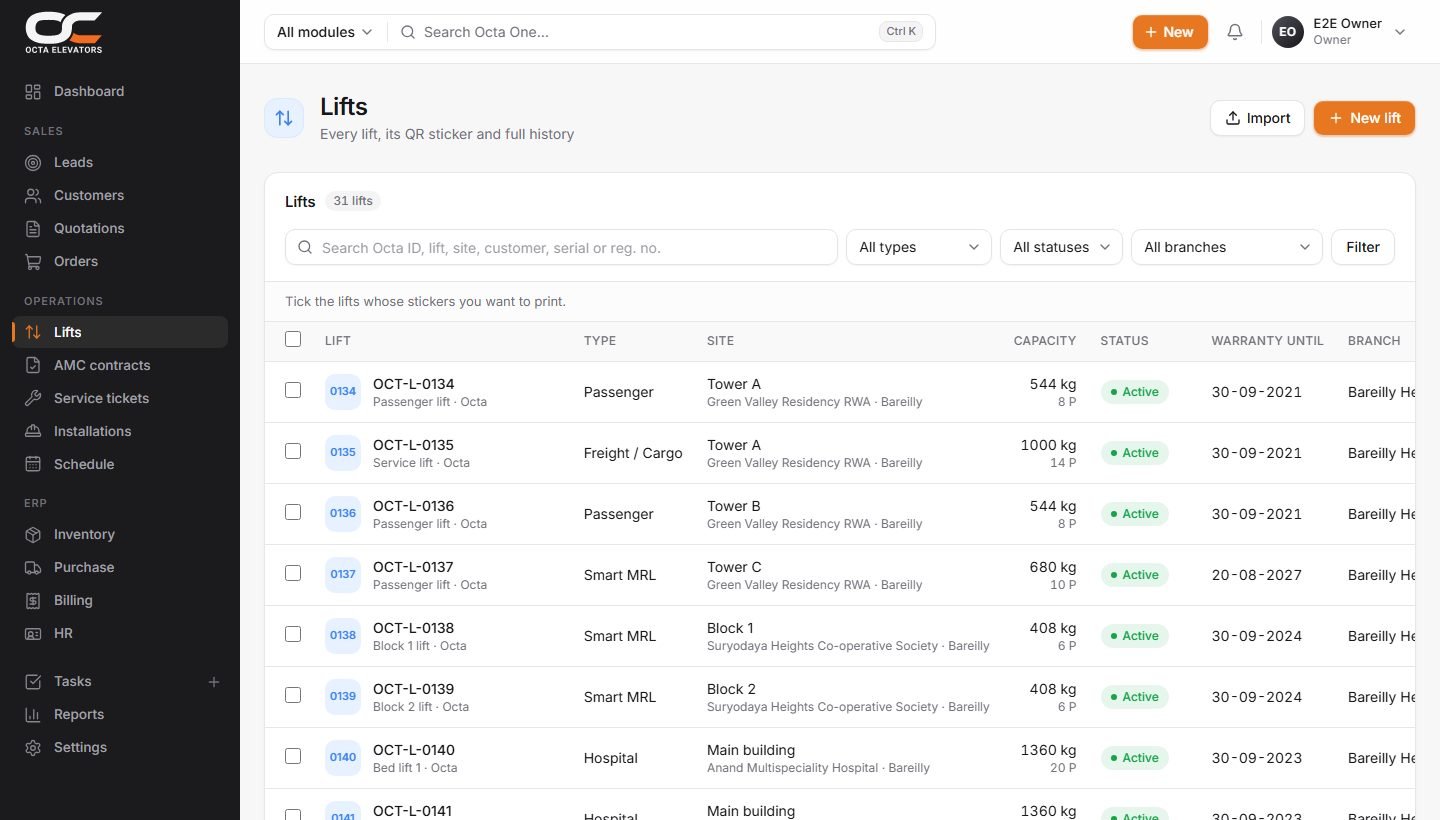
Task: Click the Import button
Action: point(1257,118)
